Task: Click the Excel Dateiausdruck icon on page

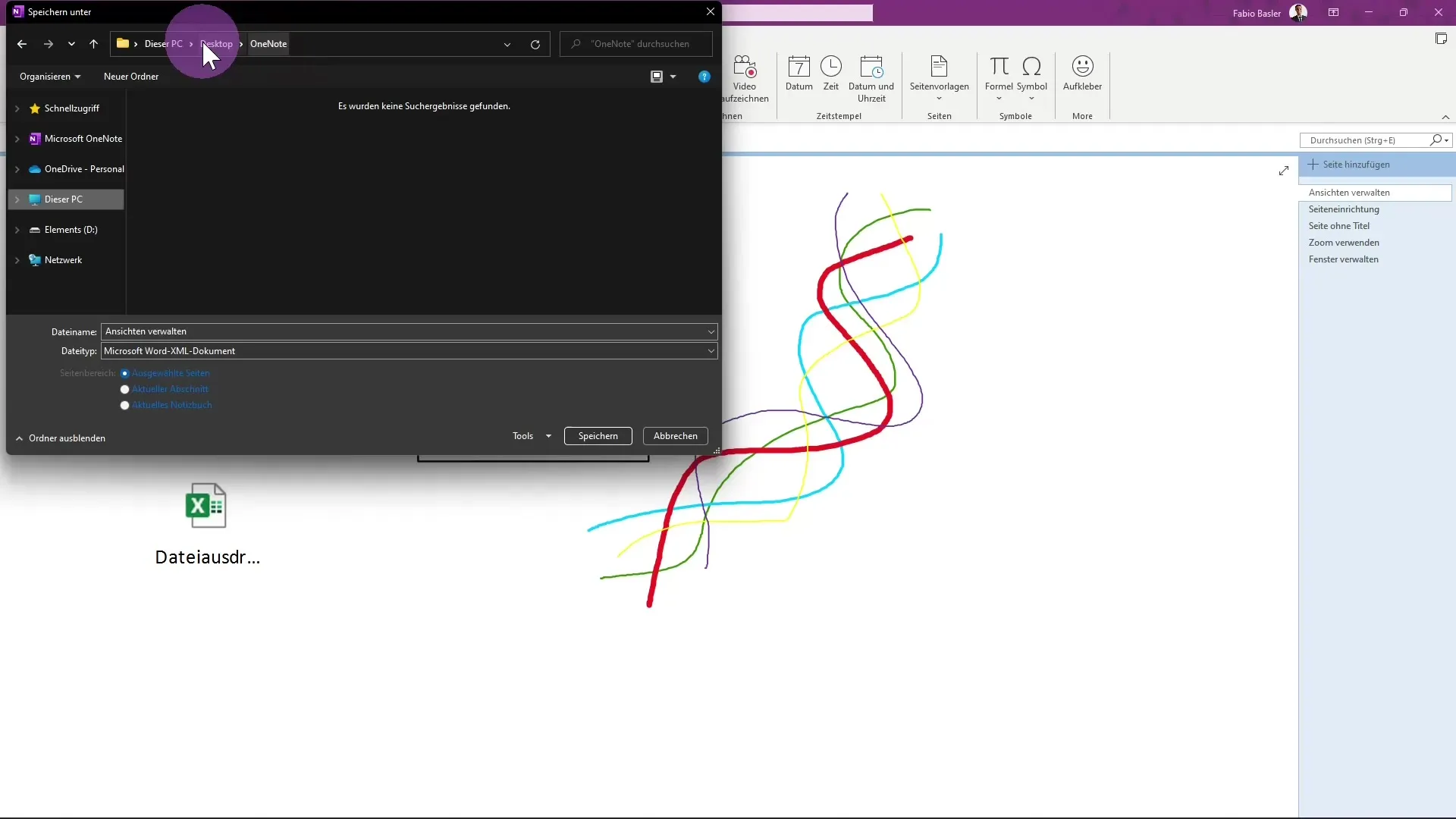Action: tap(206, 505)
